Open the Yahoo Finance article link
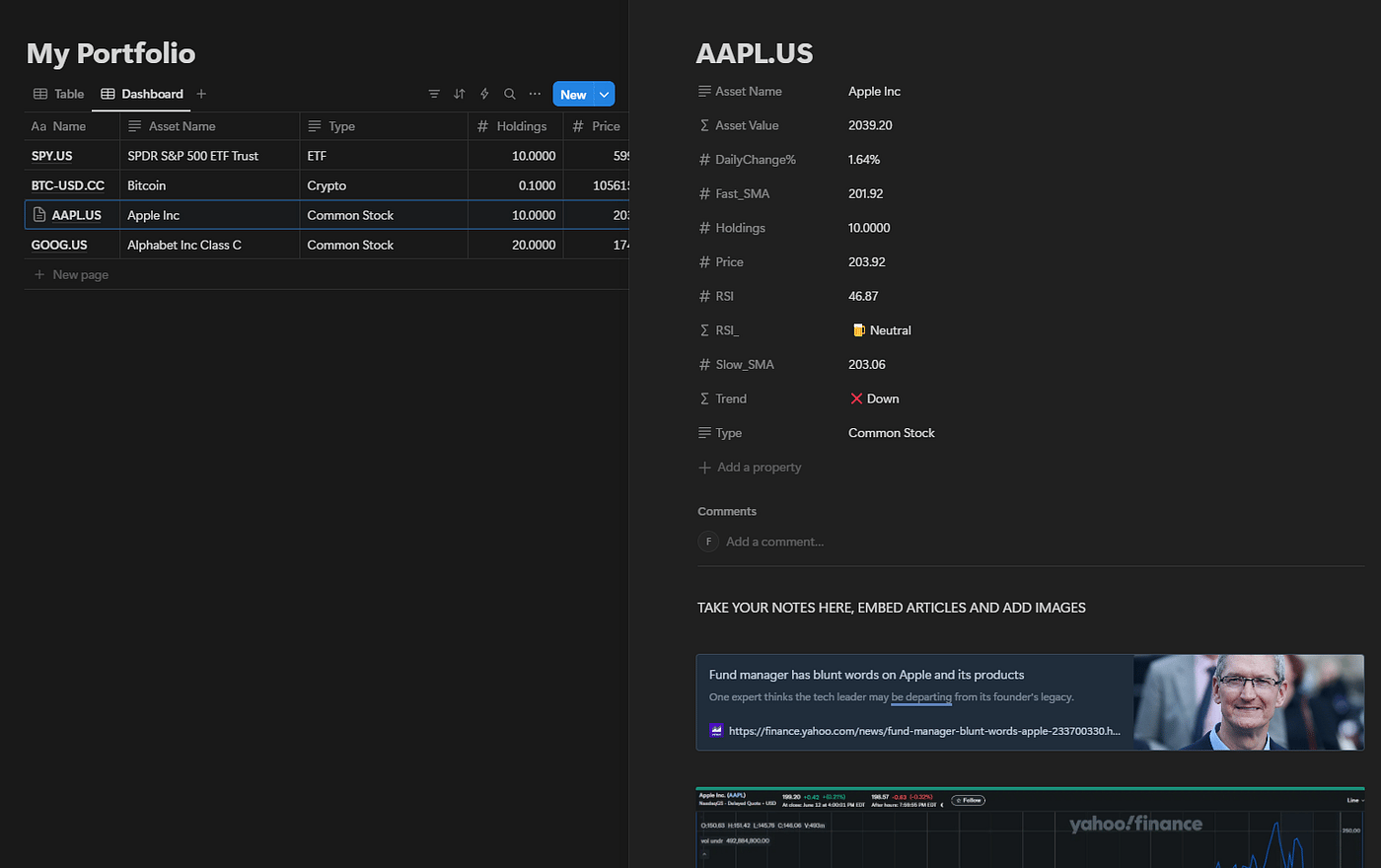This screenshot has height=868, width=1381. click(x=924, y=731)
